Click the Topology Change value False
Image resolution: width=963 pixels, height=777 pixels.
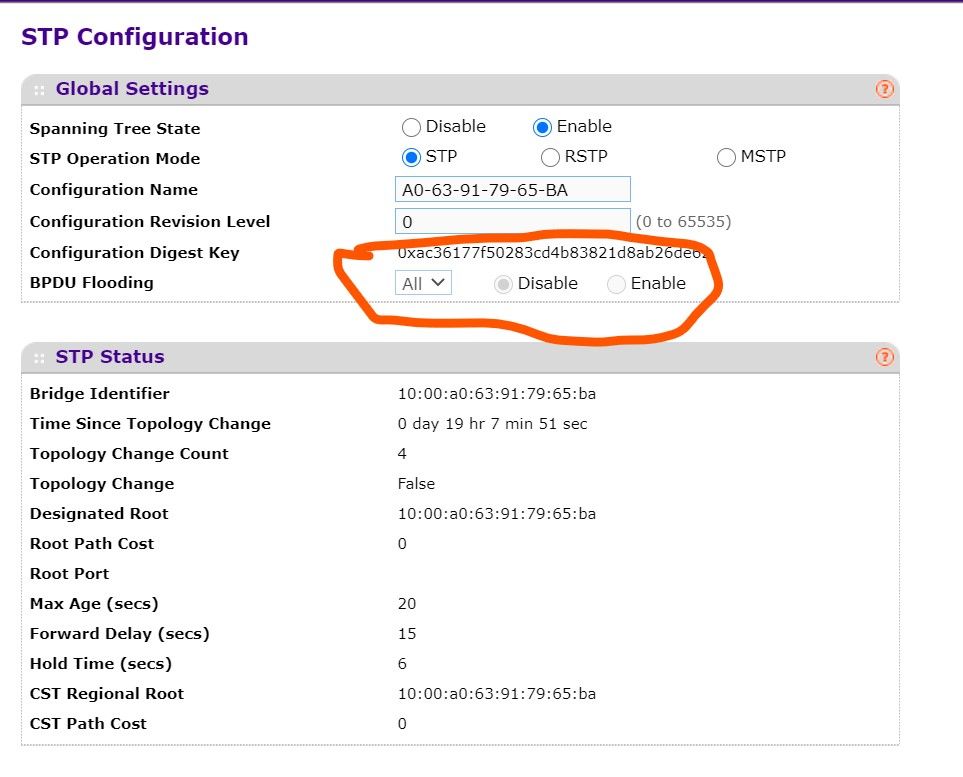pyautogui.click(x=416, y=484)
